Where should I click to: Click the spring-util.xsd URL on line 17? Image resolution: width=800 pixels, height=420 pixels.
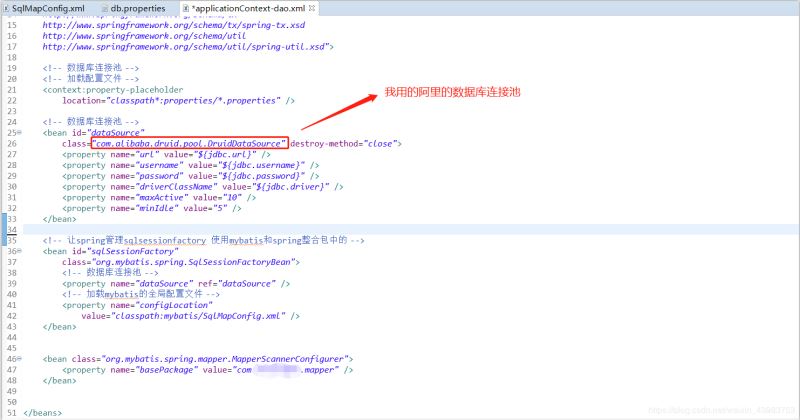(186, 46)
